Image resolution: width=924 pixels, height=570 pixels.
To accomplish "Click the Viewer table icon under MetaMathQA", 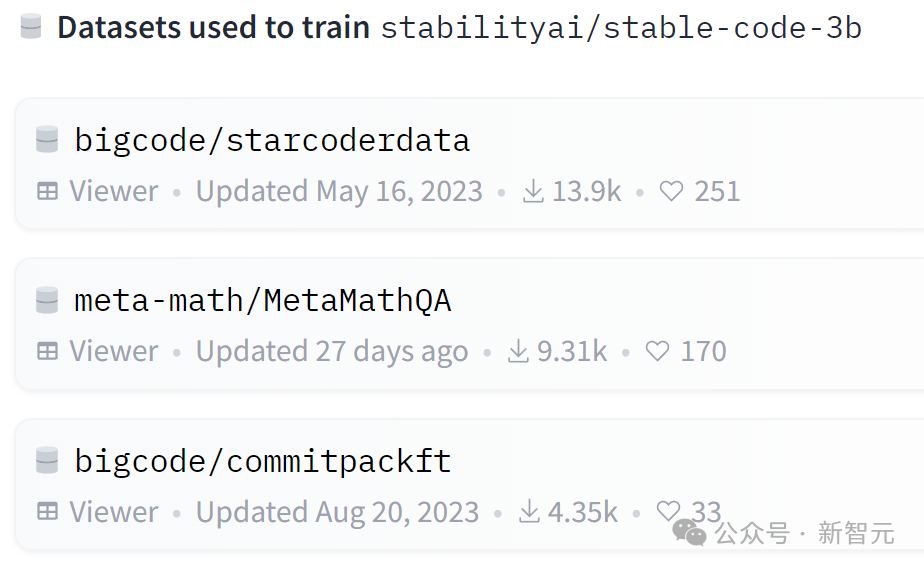I will (x=47, y=351).
